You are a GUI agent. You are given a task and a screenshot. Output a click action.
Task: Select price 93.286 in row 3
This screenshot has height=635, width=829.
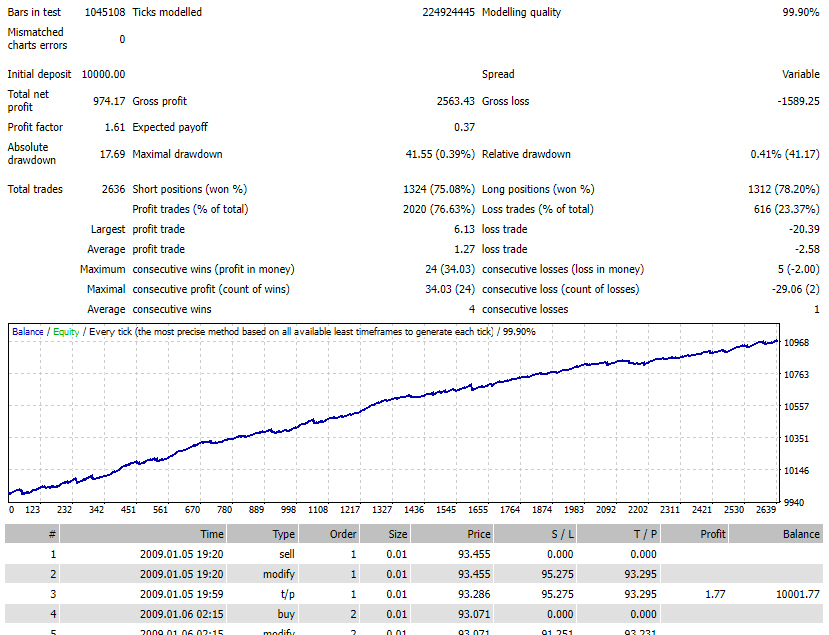pos(474,594)
